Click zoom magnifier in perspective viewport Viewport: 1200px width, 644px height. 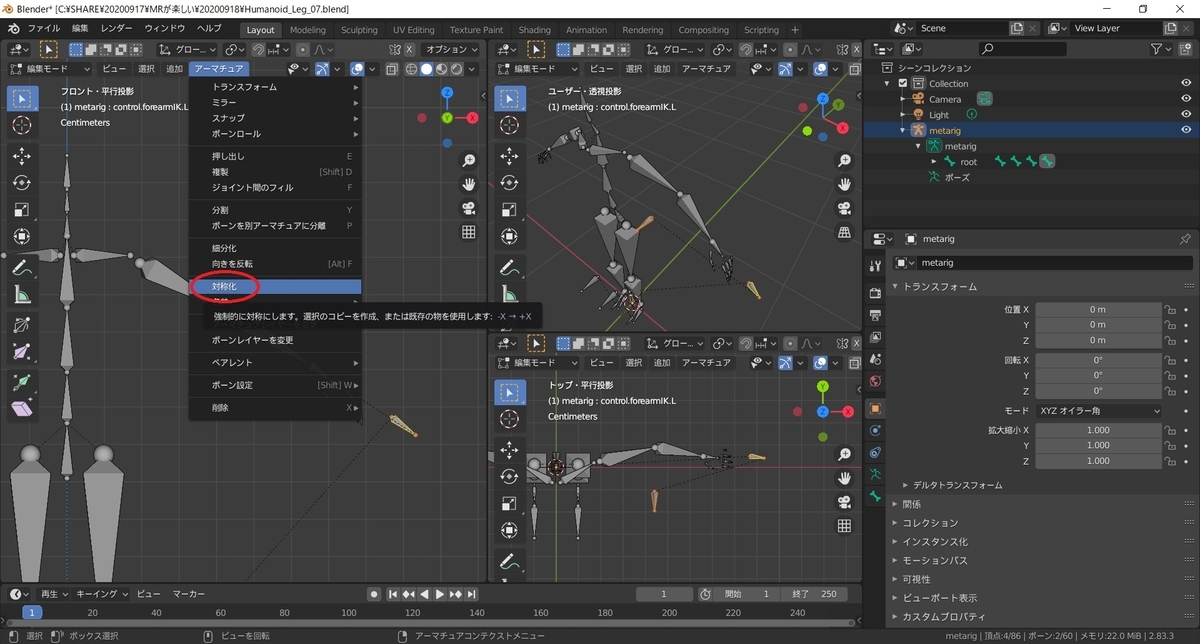[x=845, y=160]
